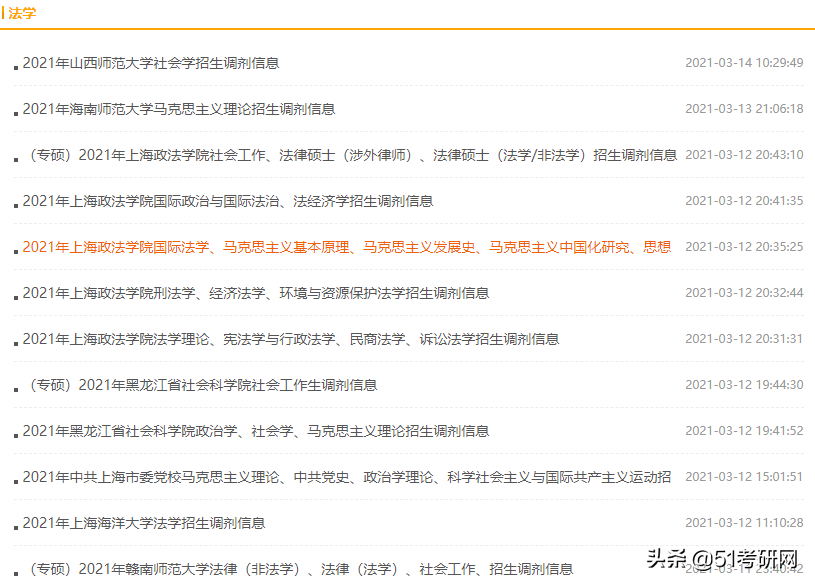The image size is (815, 586).
Task: Click the bullet marker before 山西师范大学 entry
Action: (x=14, y=66)
